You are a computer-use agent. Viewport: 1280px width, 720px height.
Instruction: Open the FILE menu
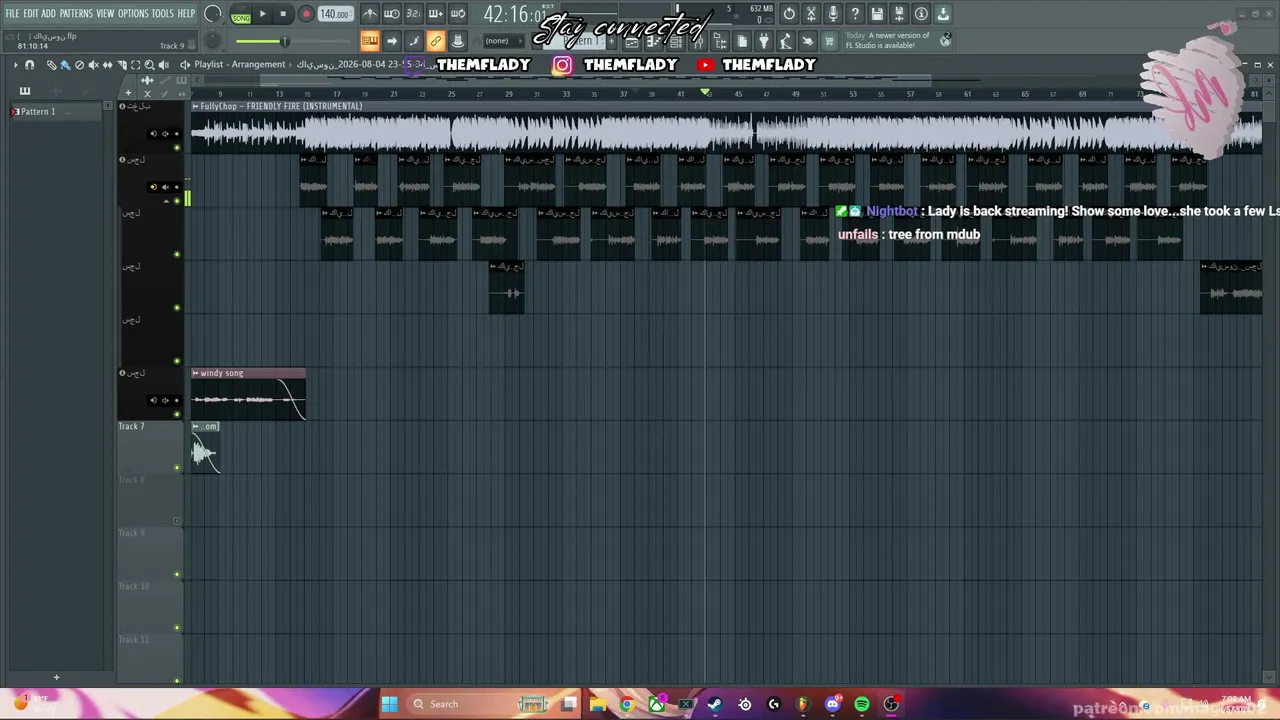point(13,14)
